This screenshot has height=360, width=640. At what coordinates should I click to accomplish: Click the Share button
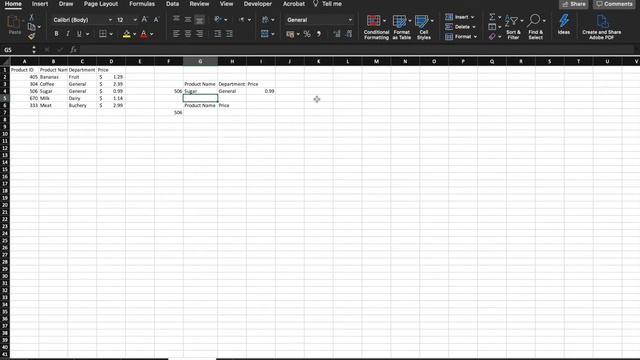574,4
